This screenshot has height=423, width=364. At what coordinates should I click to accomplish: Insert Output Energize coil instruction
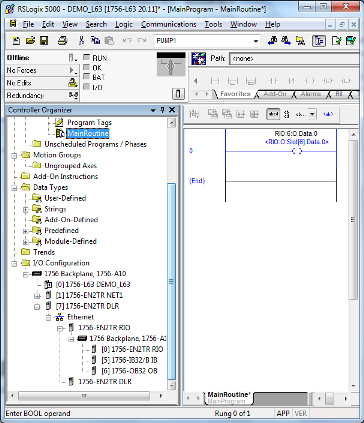(x=310, y=81)
